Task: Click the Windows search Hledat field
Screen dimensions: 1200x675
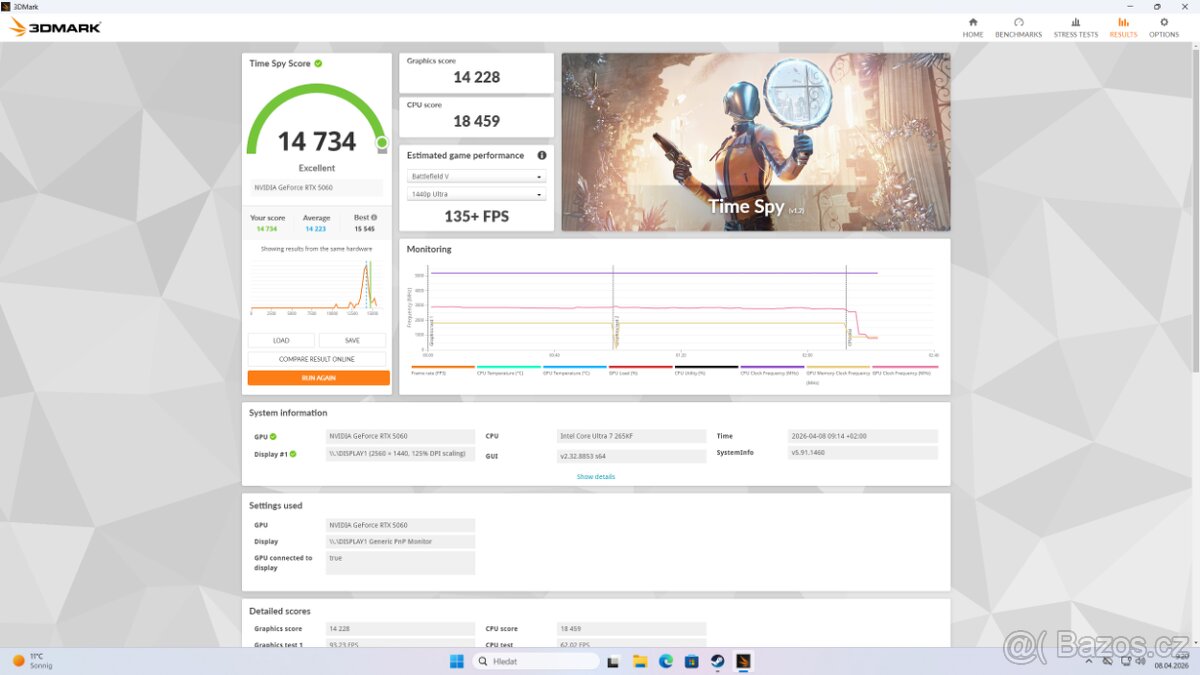Action: (x=535, y=661)
